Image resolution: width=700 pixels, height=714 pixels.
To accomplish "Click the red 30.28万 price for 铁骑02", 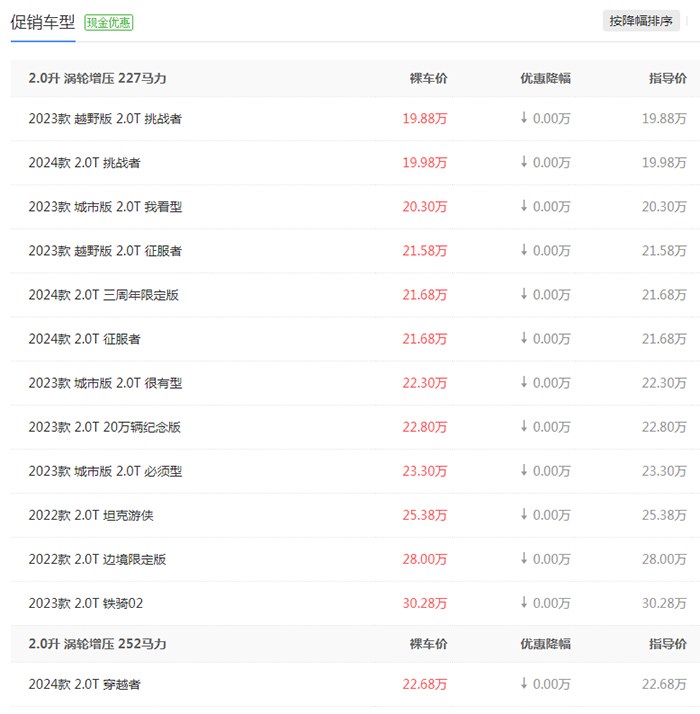I will (x=424, y=603).
